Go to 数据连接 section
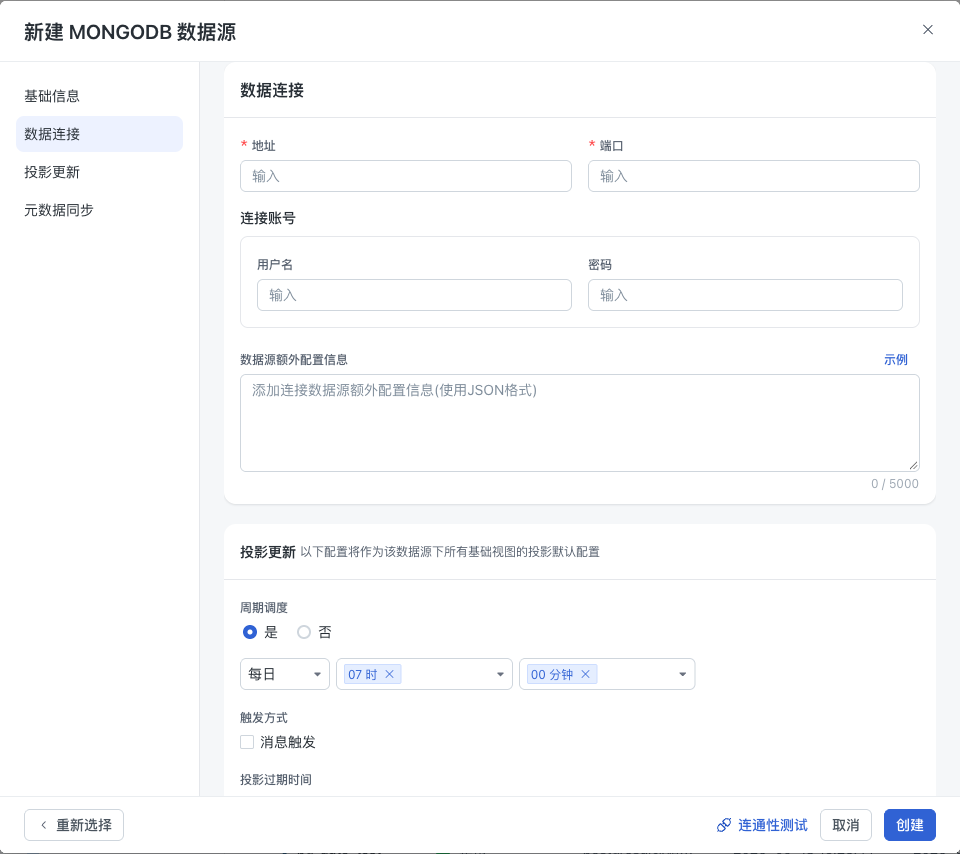Screen dimensions: 960x854 pos(99,134)
